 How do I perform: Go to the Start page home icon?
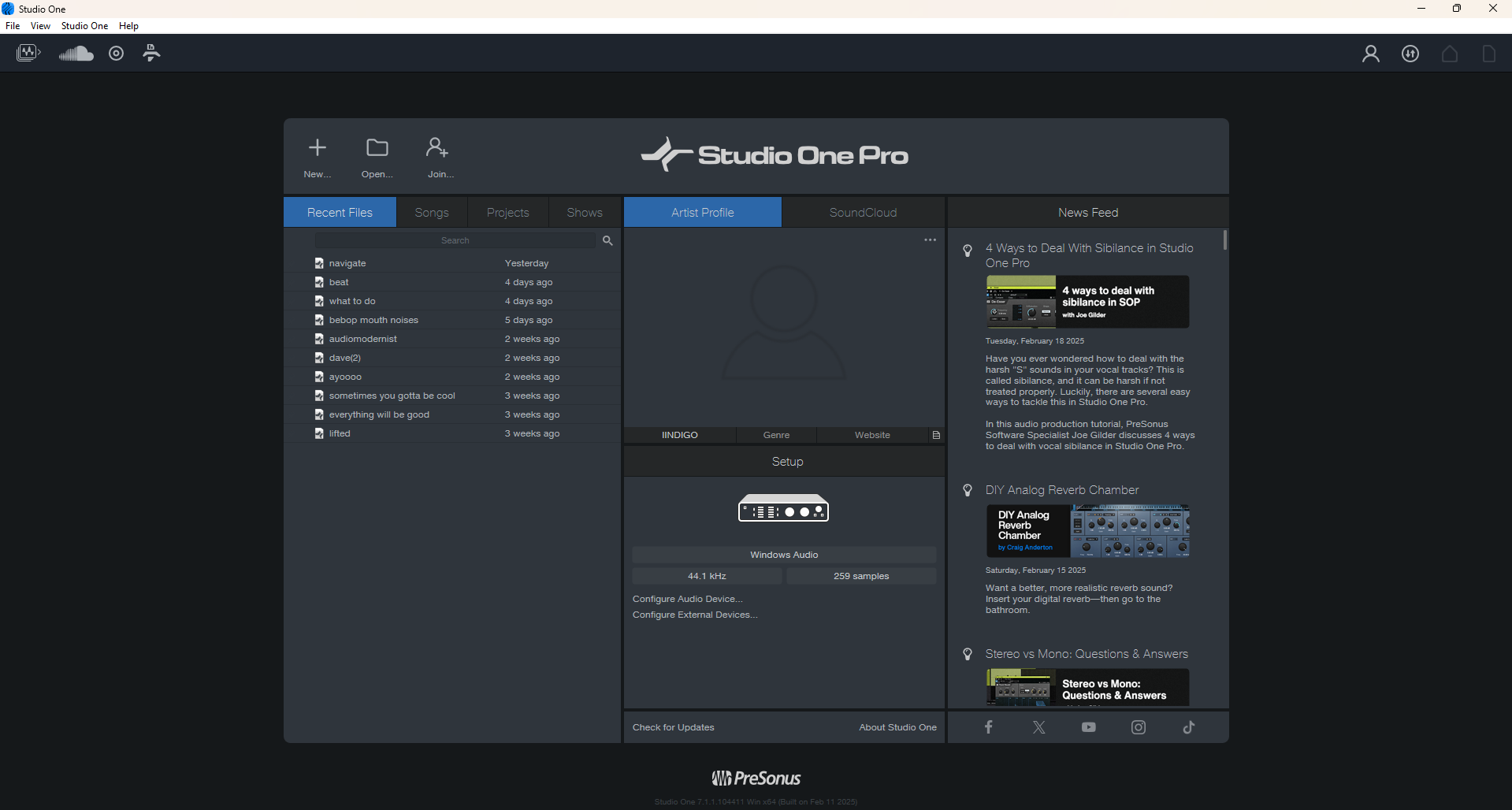1450,54
